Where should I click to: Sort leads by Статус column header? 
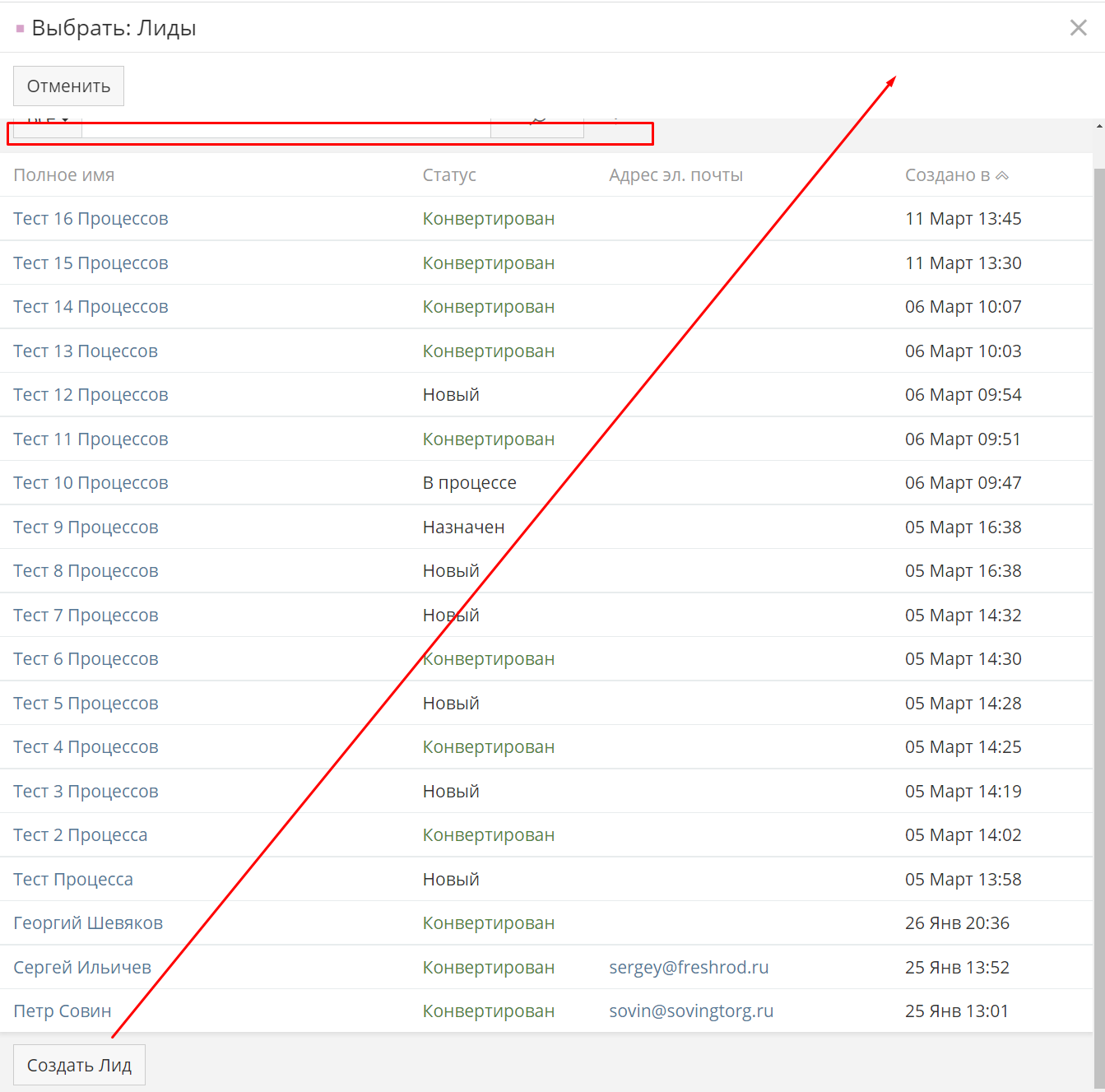tap(449, 175)
